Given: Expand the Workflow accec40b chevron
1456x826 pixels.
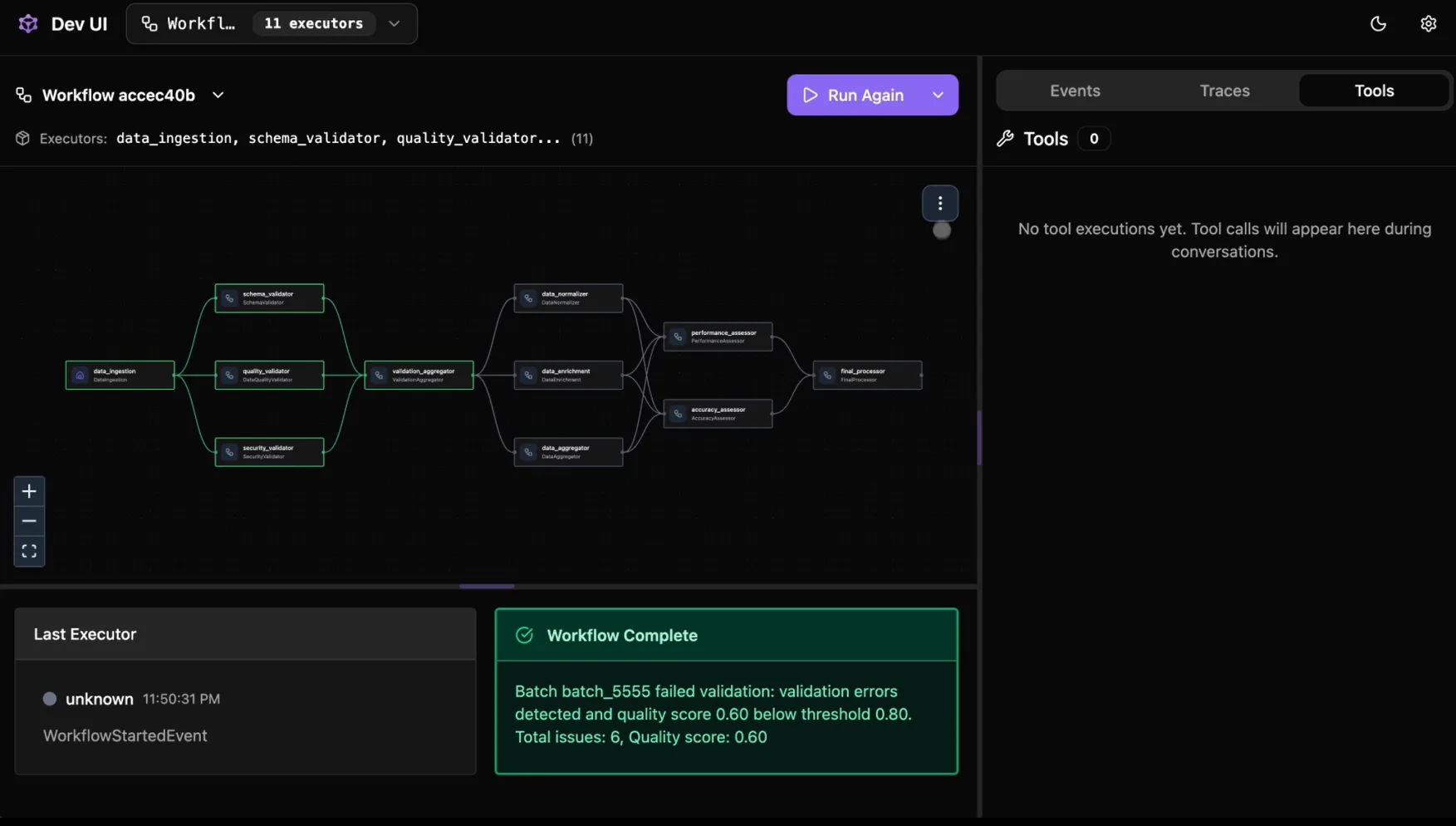Looking at the screenshot, I should 218,96.
